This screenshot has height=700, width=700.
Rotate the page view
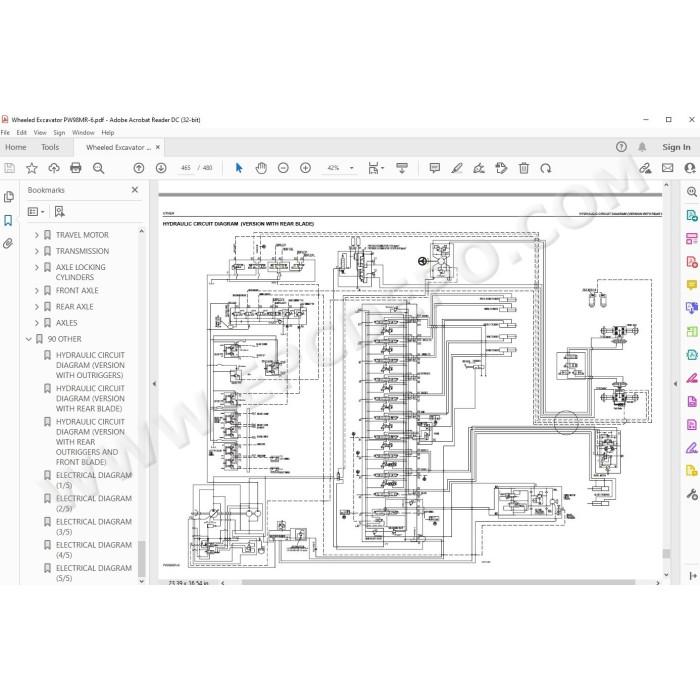546,168
